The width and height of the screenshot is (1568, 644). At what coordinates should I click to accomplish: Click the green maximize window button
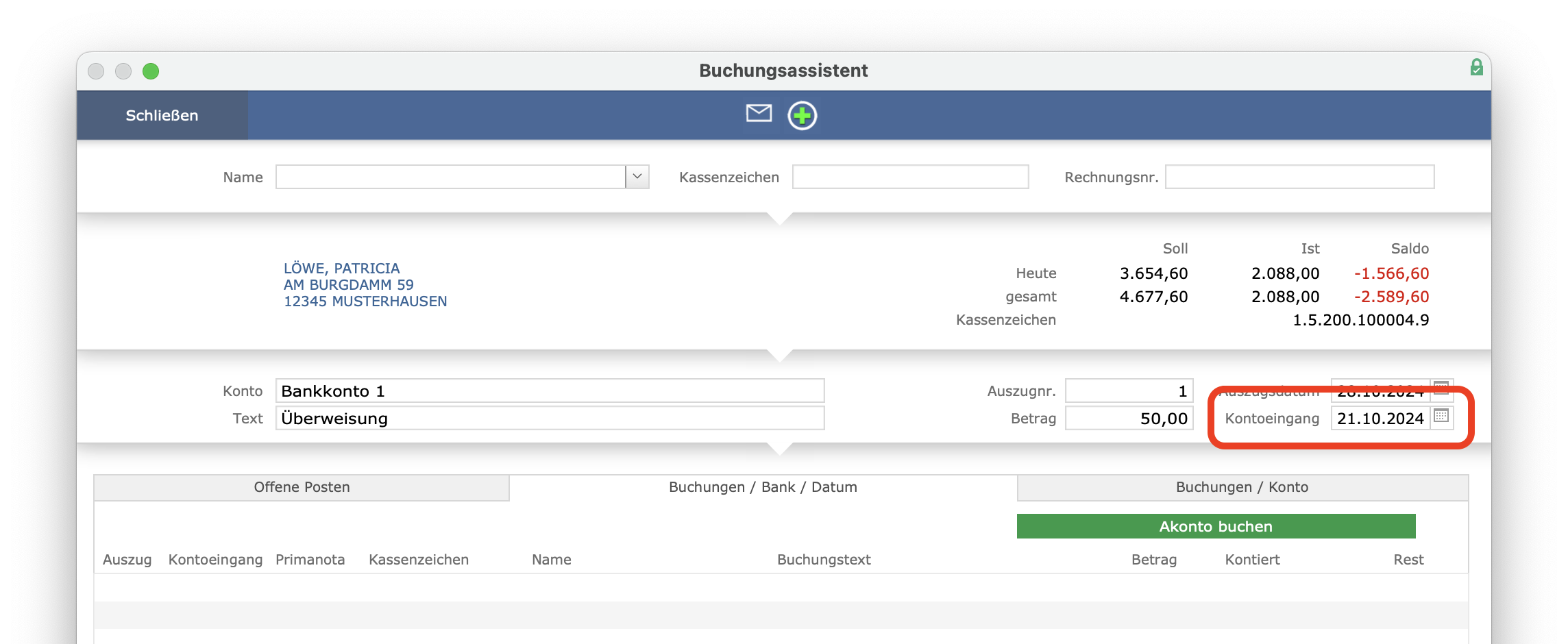(x=151, y=71)
